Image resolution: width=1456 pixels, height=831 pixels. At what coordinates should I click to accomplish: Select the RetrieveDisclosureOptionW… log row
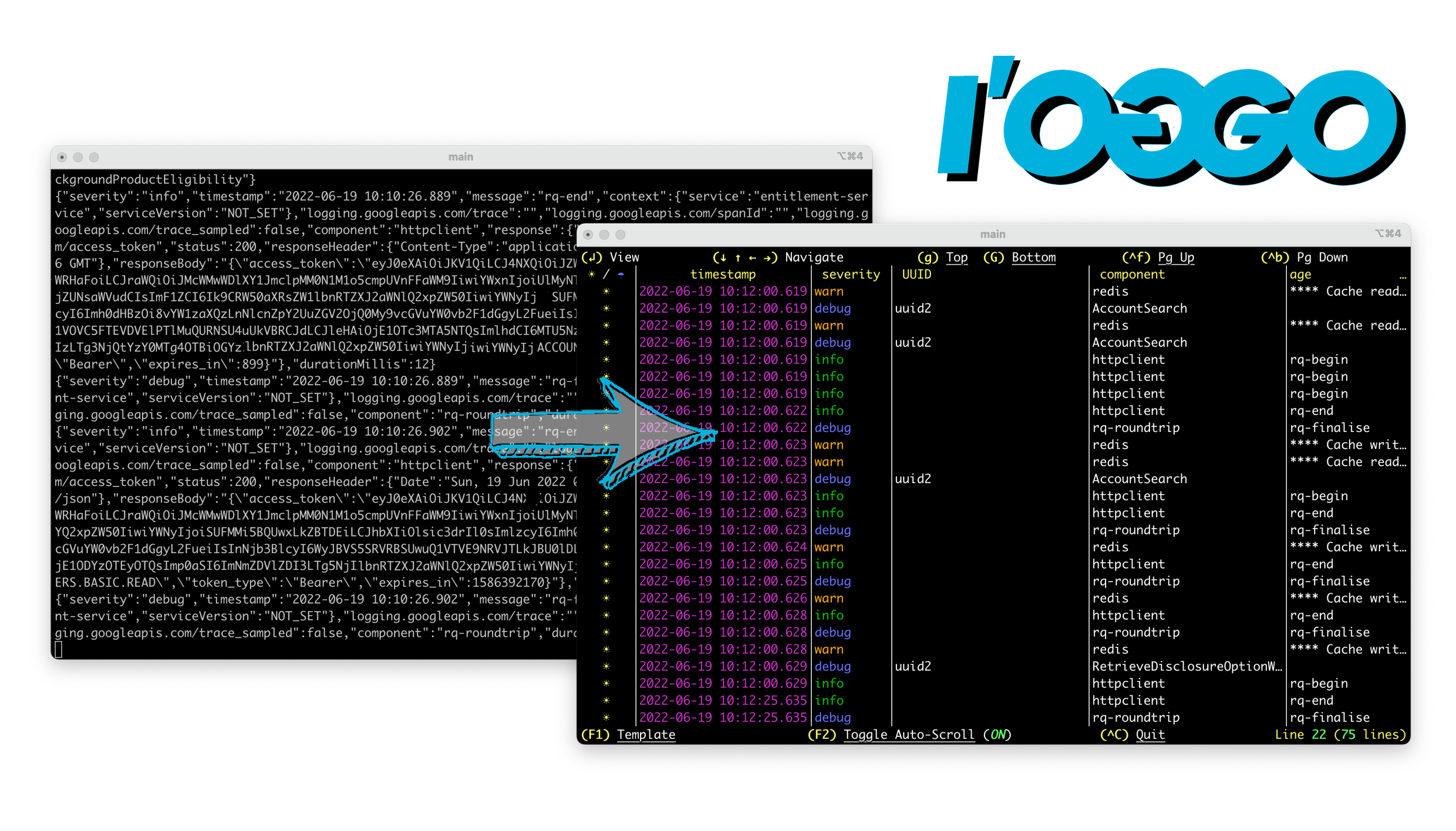pyautogui.click(x=1186, y=666)
